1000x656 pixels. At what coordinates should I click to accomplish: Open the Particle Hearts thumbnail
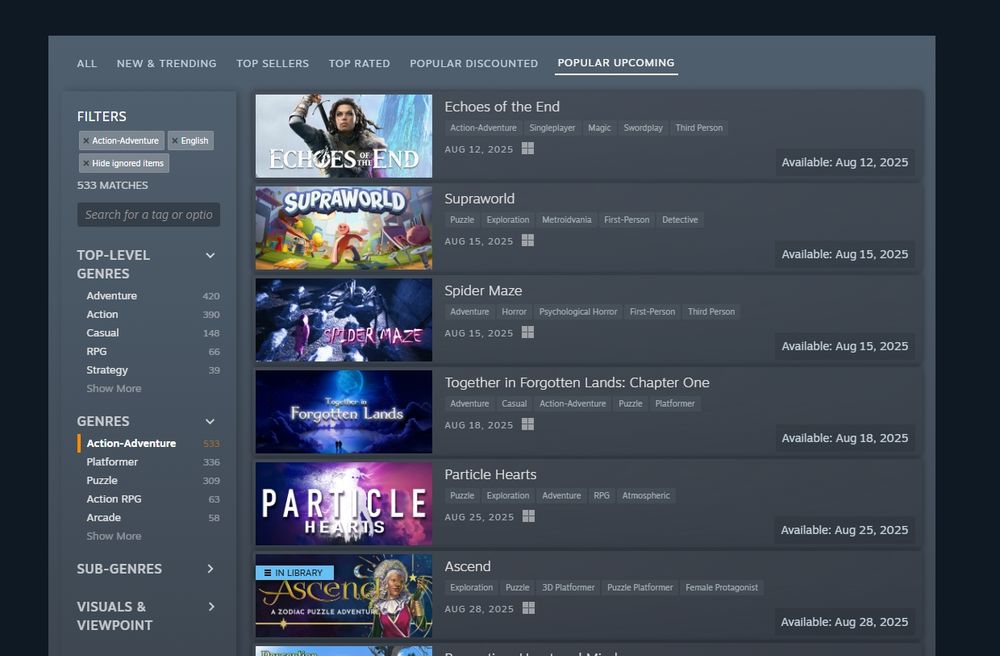point(344,503)
